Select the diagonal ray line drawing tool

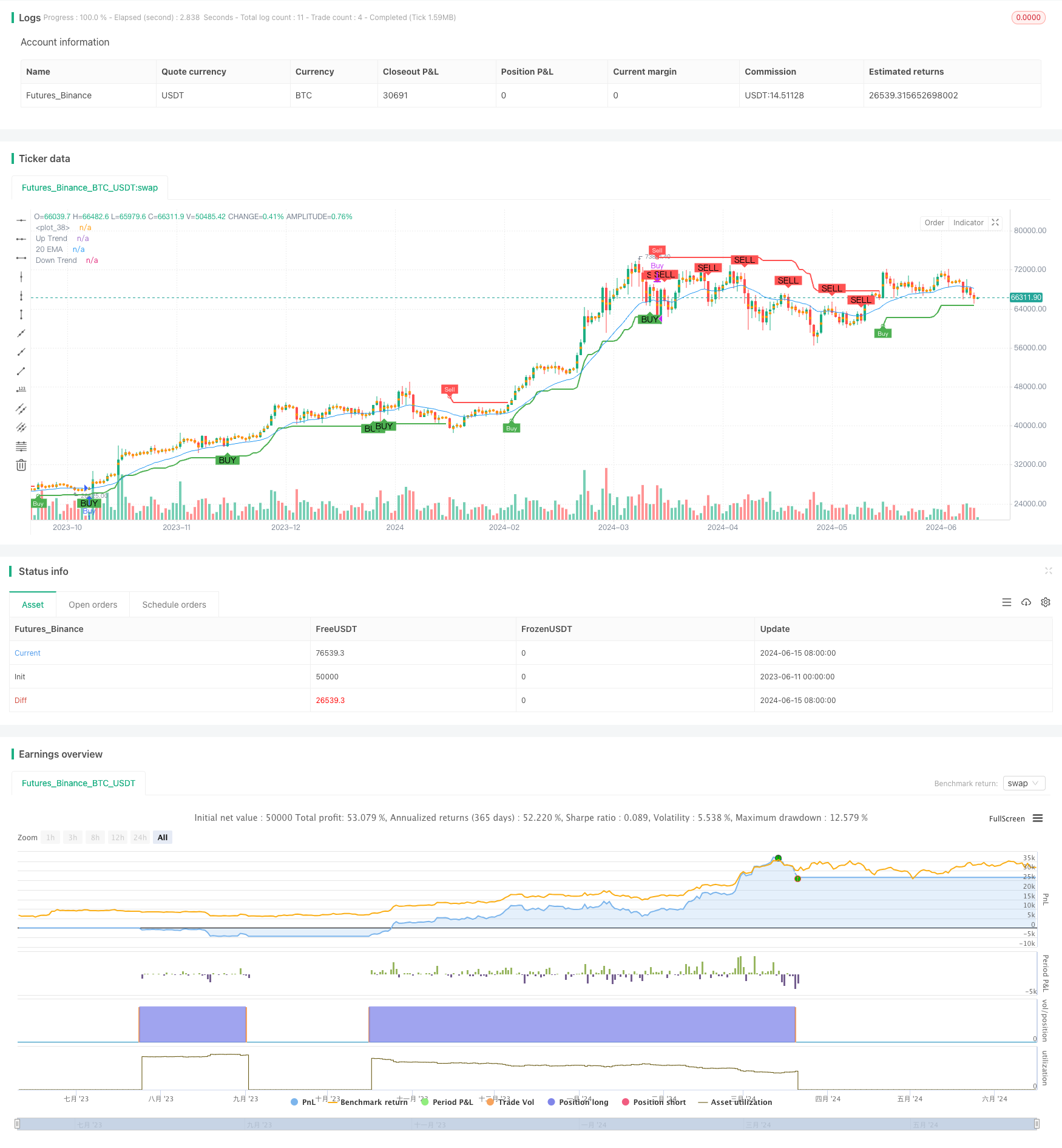click(x=21, y=352)
